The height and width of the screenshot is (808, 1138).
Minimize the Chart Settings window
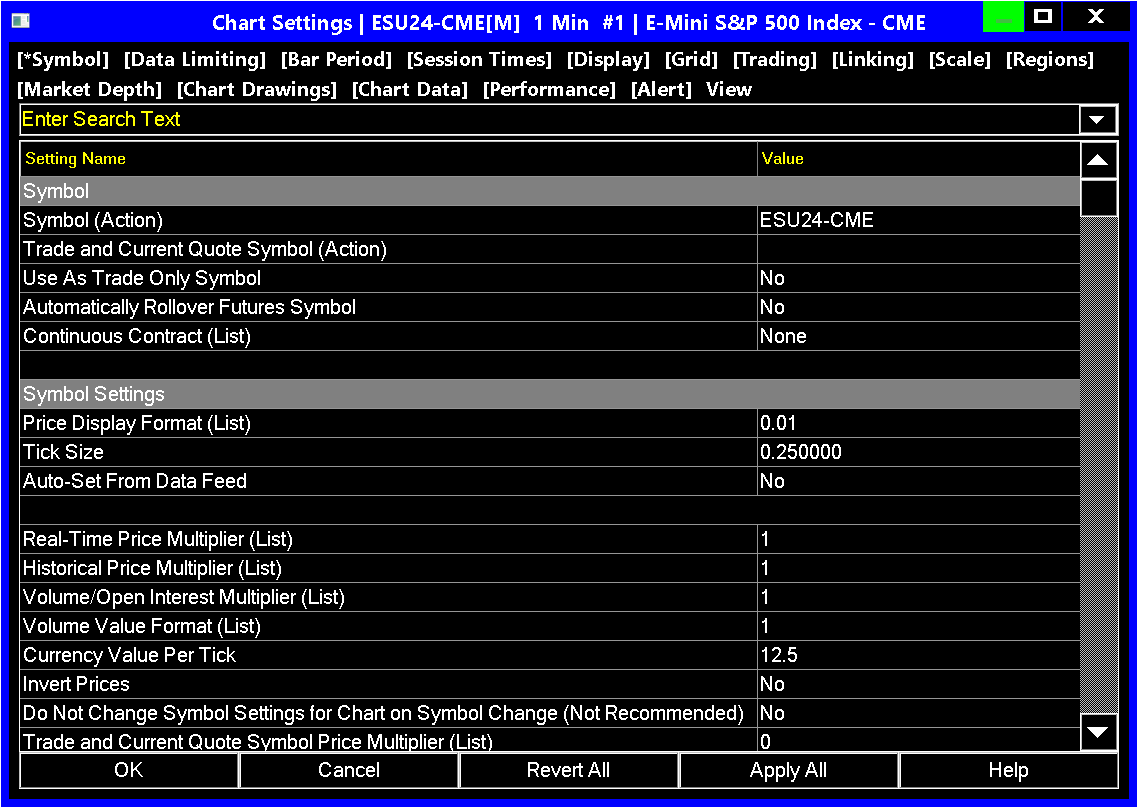[1003, 17]
